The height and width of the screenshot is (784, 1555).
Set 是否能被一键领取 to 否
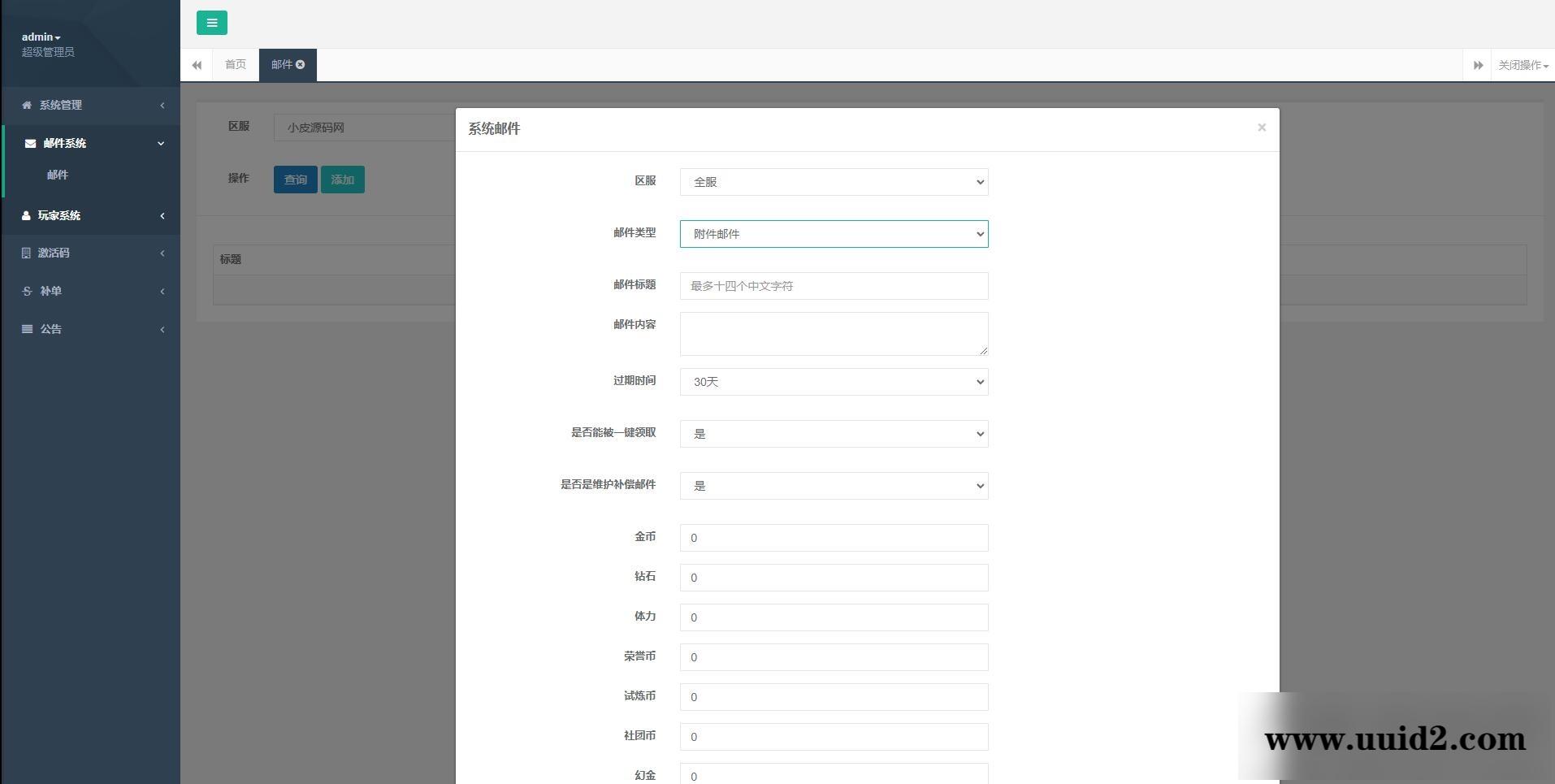[x=833, y=433]
